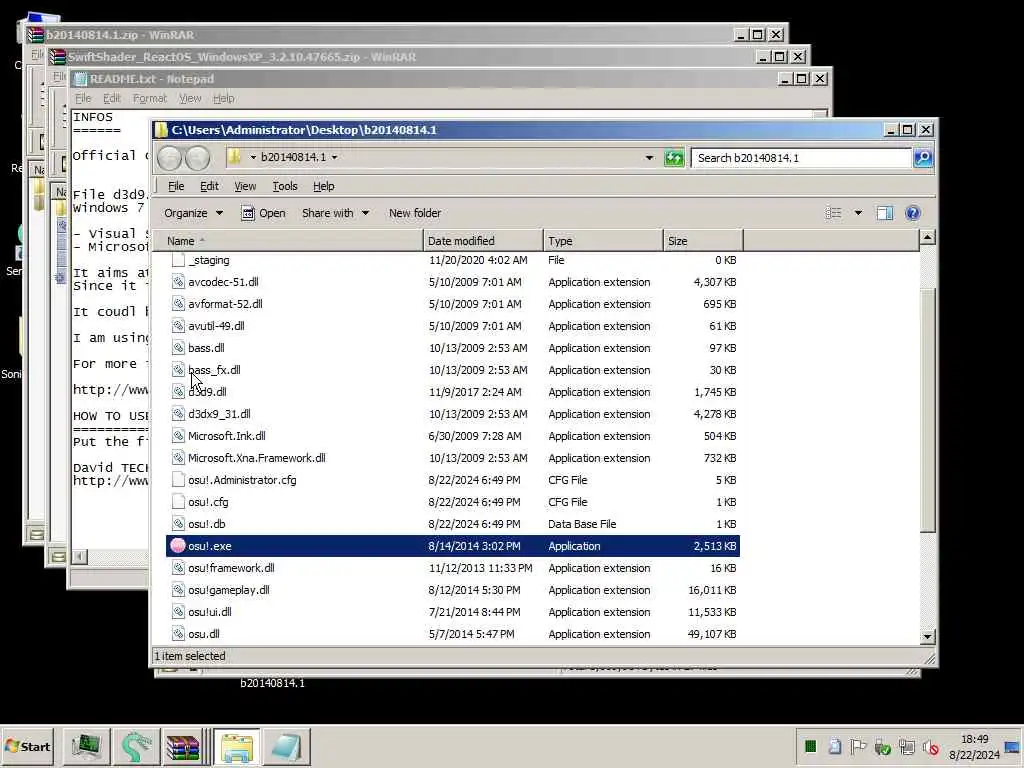Click the osu!.cfg file icon

click(x=178, y=502)
